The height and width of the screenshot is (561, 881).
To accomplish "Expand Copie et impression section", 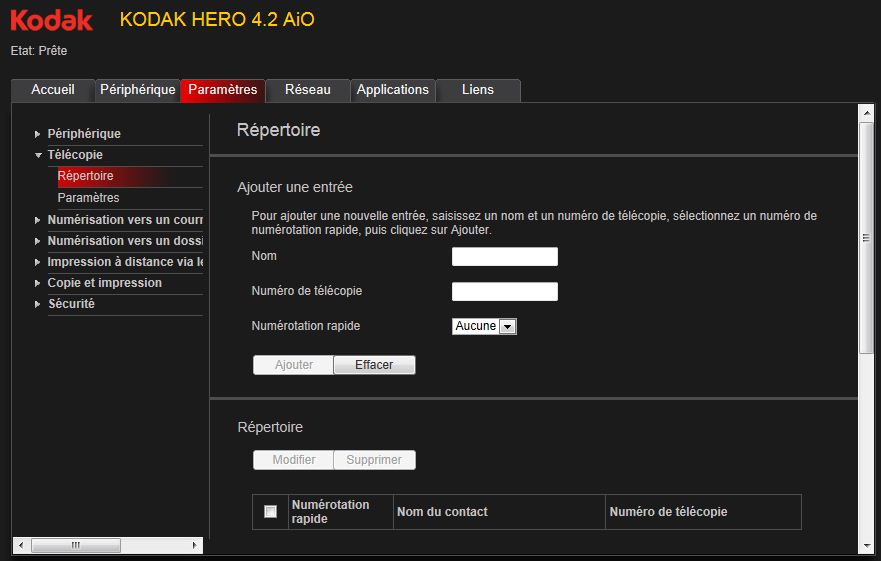I will [38, 283].
